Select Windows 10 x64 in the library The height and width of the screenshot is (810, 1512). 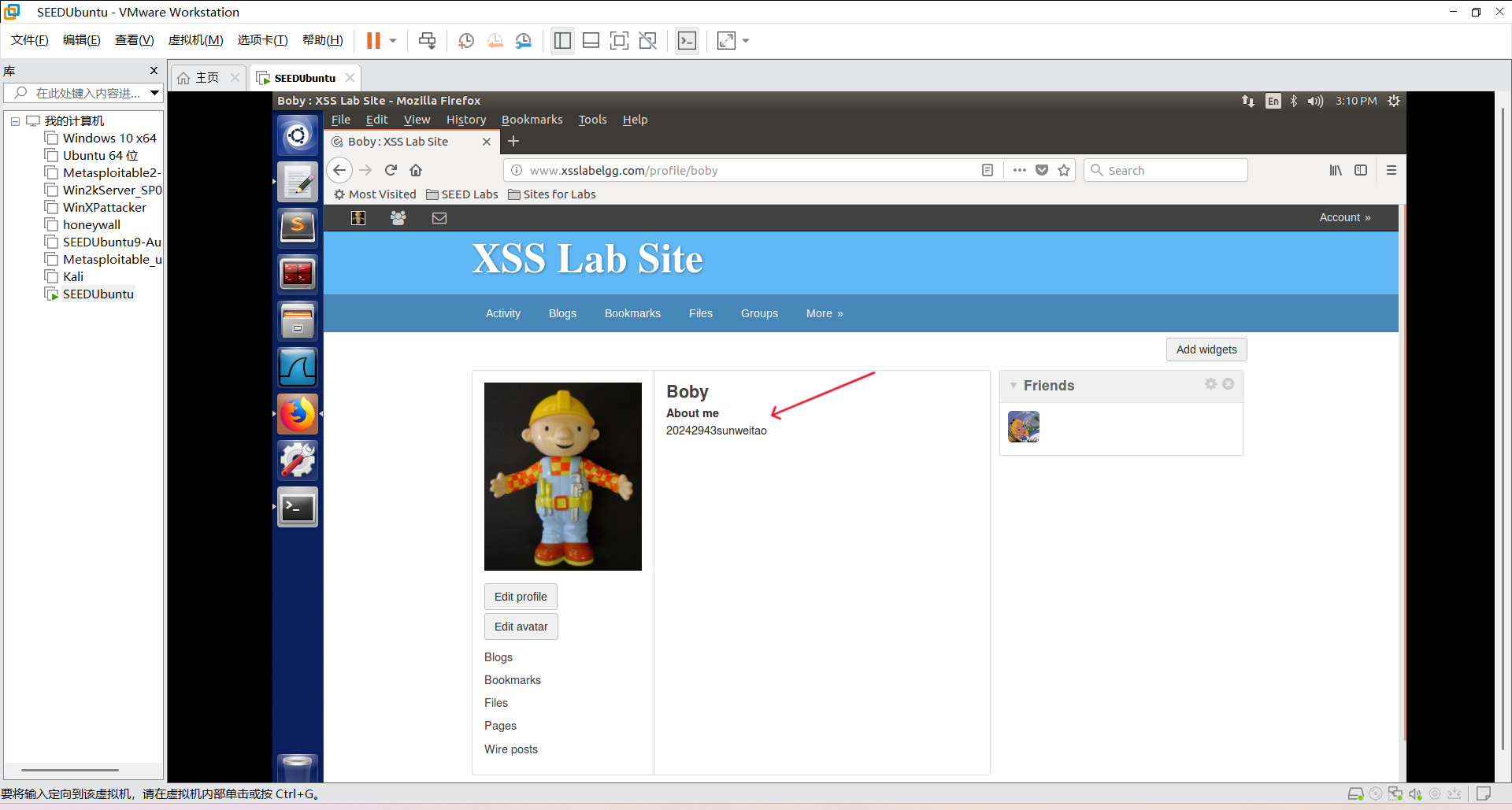point(109,139)
